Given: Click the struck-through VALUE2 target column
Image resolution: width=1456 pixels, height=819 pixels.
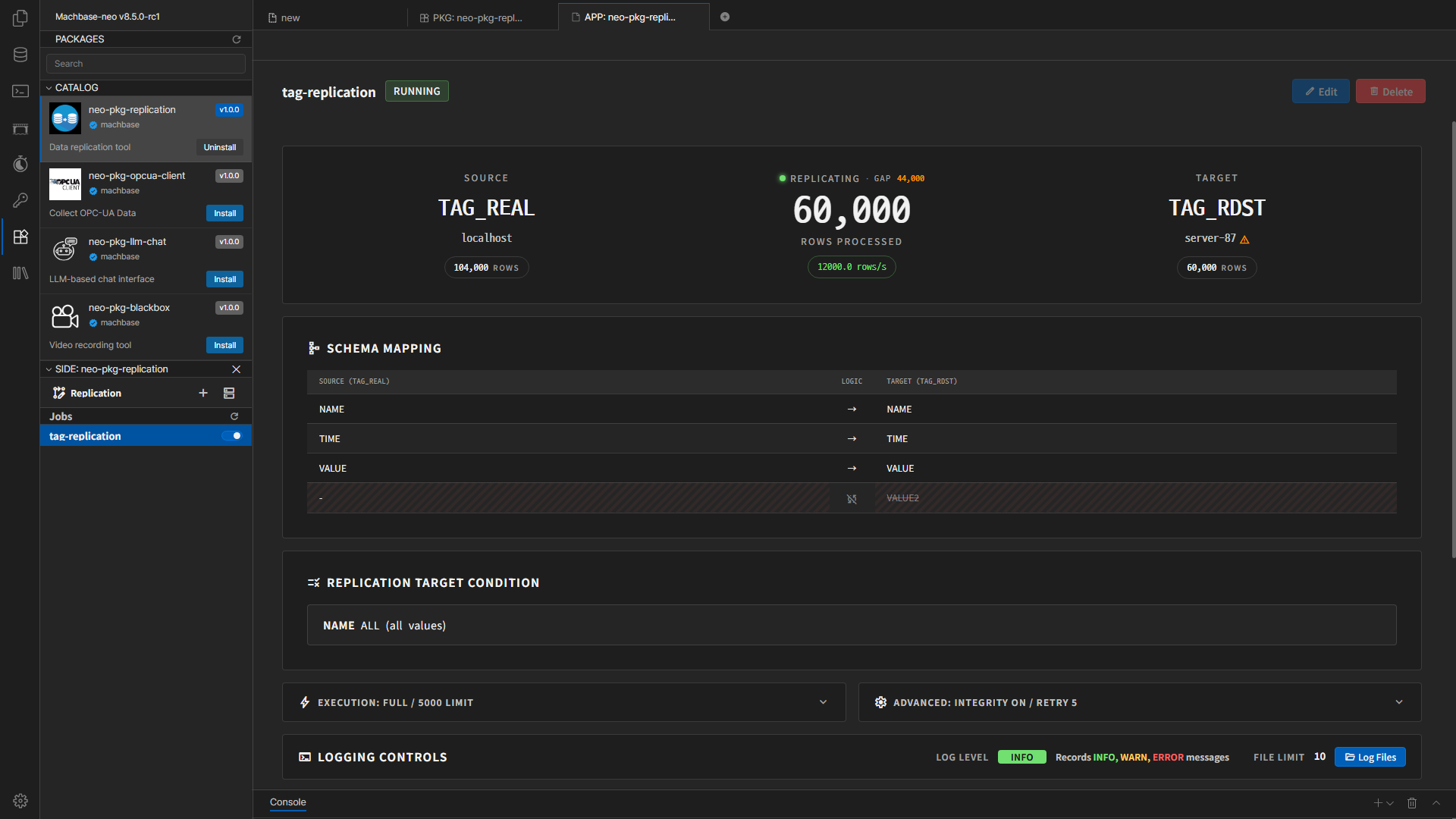Looking at the screenshot, I should pos(902,498).
